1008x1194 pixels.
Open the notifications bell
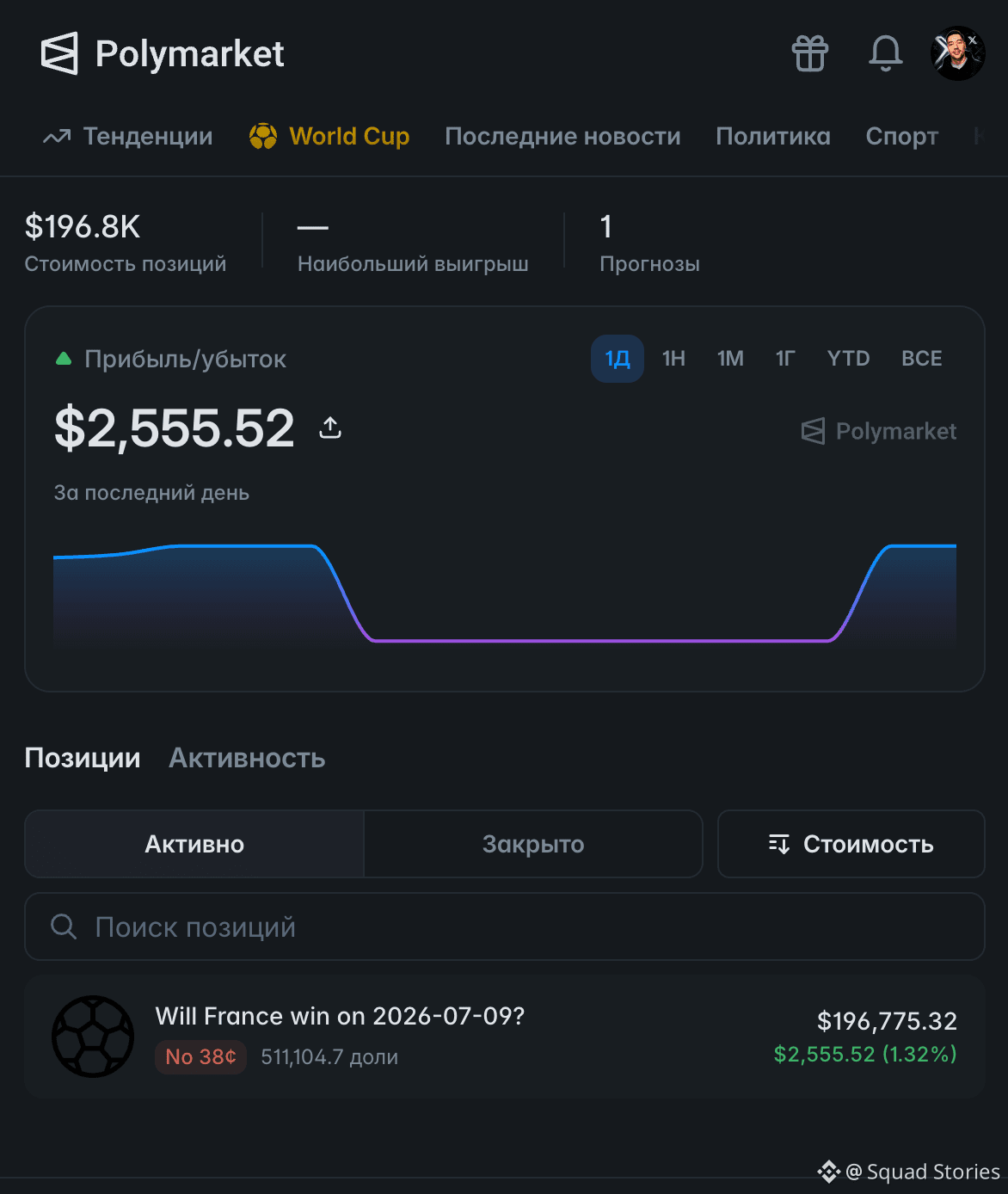pos(885,53)
